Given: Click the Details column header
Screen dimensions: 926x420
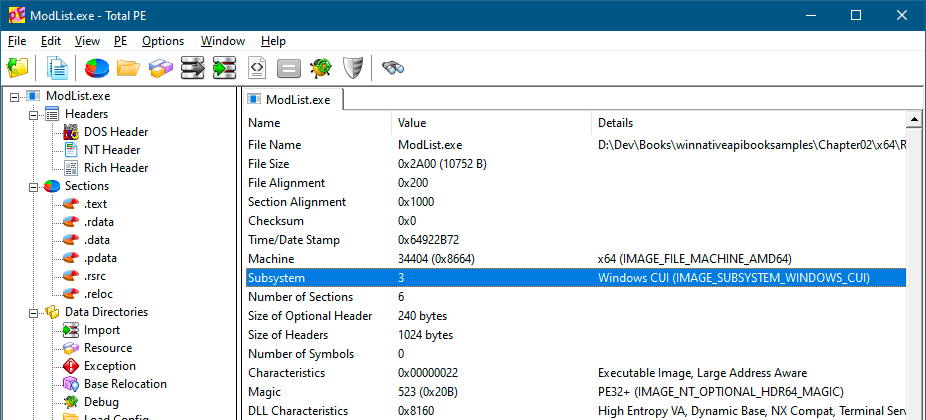Looking at the screenshot, I should pyautogui.click(x=615, y=123).
